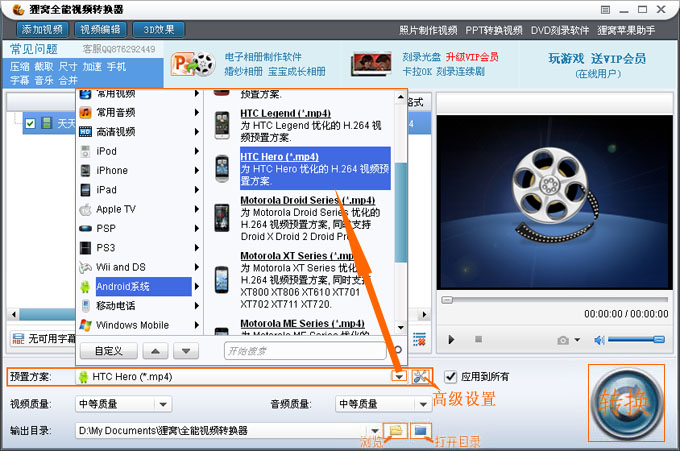Click the HTC Legend phone thumbnail
Image resolution: width=680 pixels, height=451 pixels.
tap(222, 125)
